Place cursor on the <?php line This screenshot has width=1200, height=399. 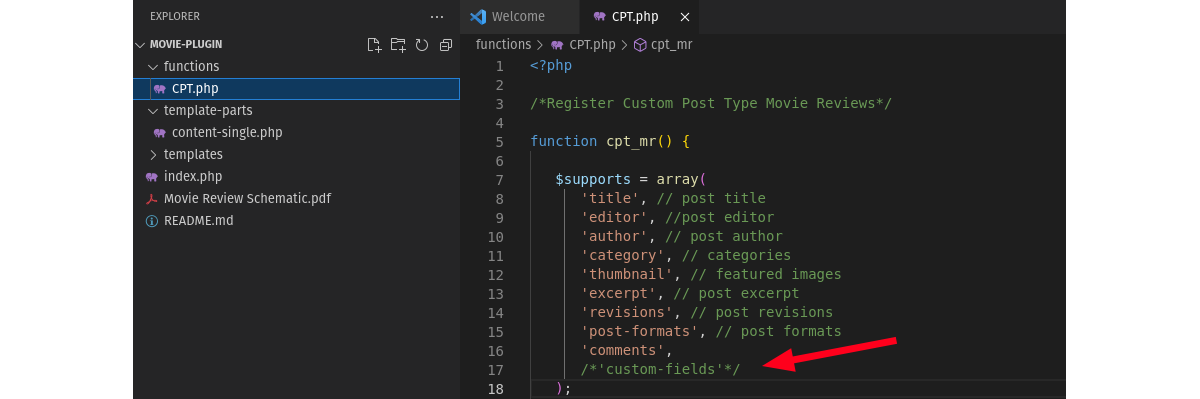[x=551, y=66]
